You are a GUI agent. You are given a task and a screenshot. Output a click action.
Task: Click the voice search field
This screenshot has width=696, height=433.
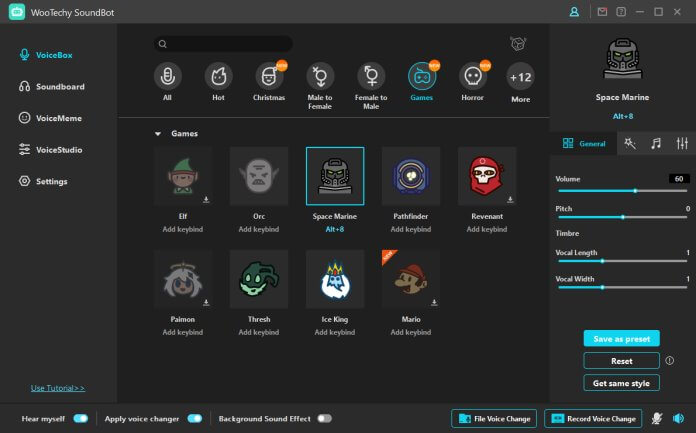tap(223, 44)
